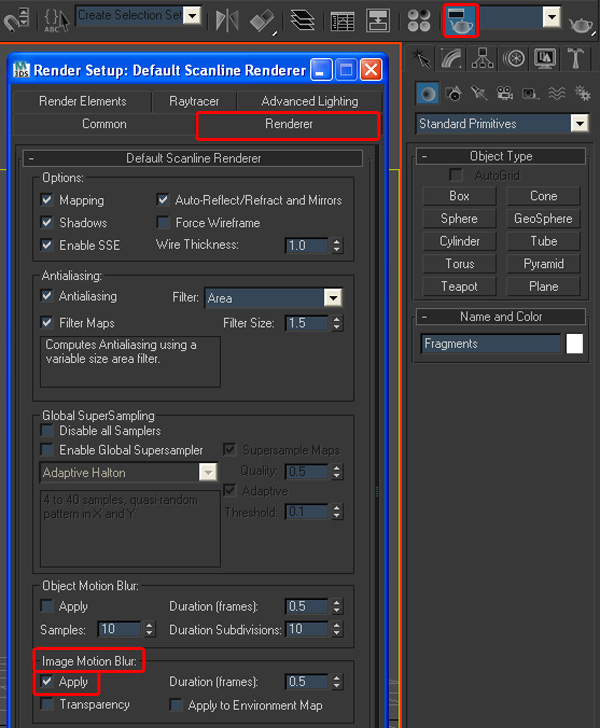This screenshot has height=728, width=600.
Task: Click the Teapot object button
Action: [459, 286]
